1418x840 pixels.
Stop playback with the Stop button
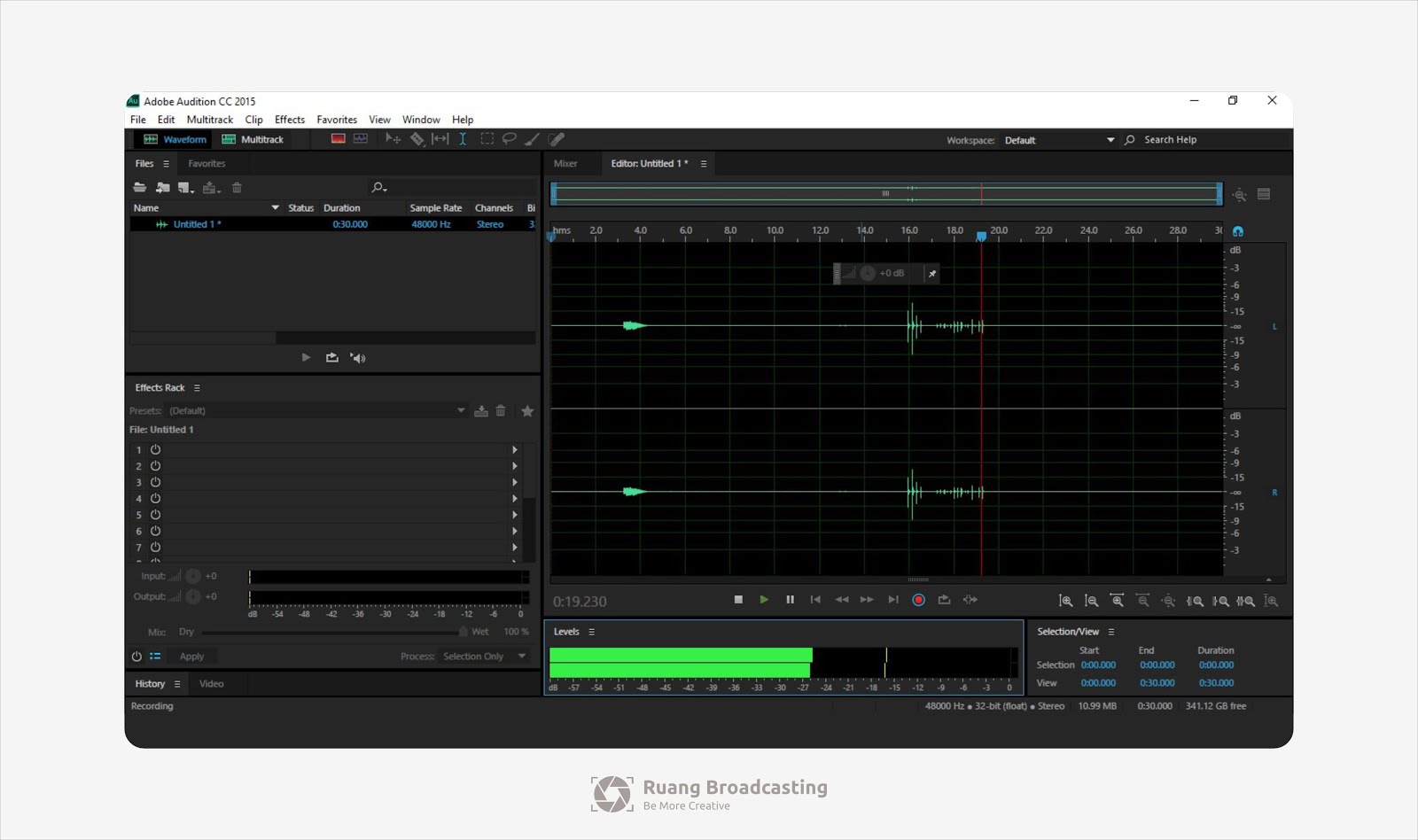pyautogui.click(x=738, y=600)
